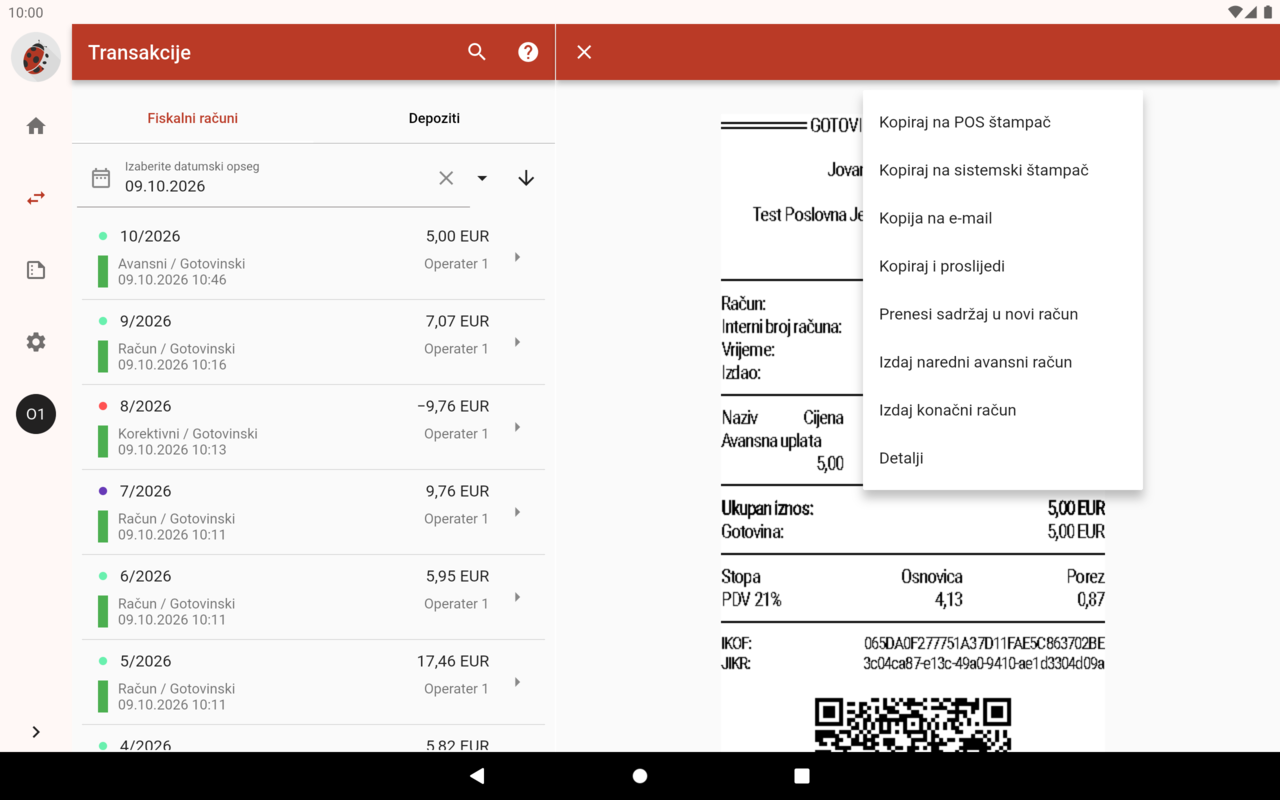Choose Prenesi sadržaj u novi račun
The image size is (1280, 800).
[x=1003, y=314]
